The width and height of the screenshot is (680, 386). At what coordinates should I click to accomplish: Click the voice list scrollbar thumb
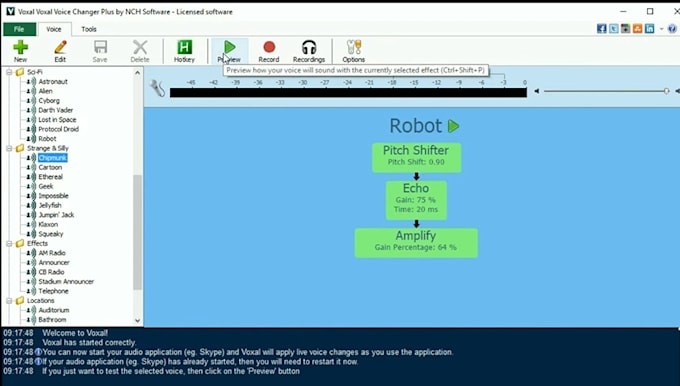tap(137, 232)
